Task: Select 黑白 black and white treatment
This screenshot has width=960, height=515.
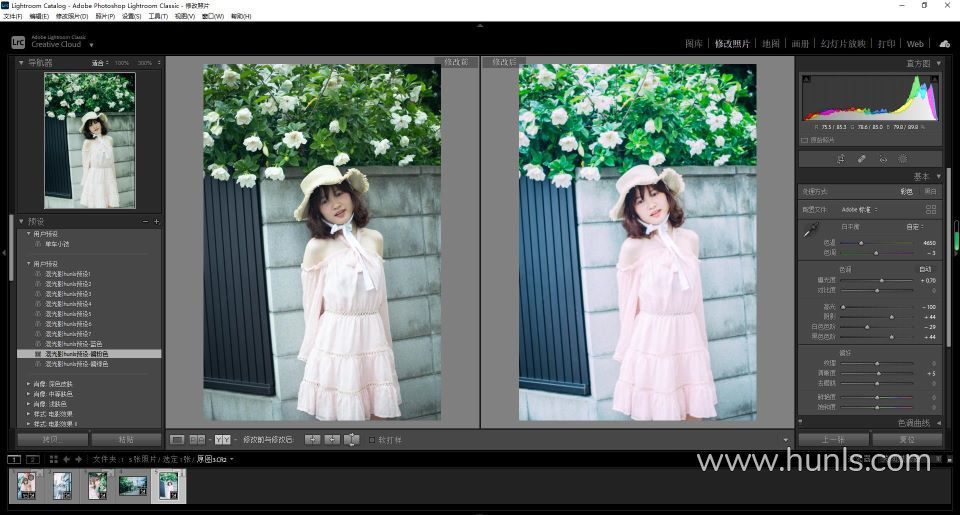Action: 930,192
